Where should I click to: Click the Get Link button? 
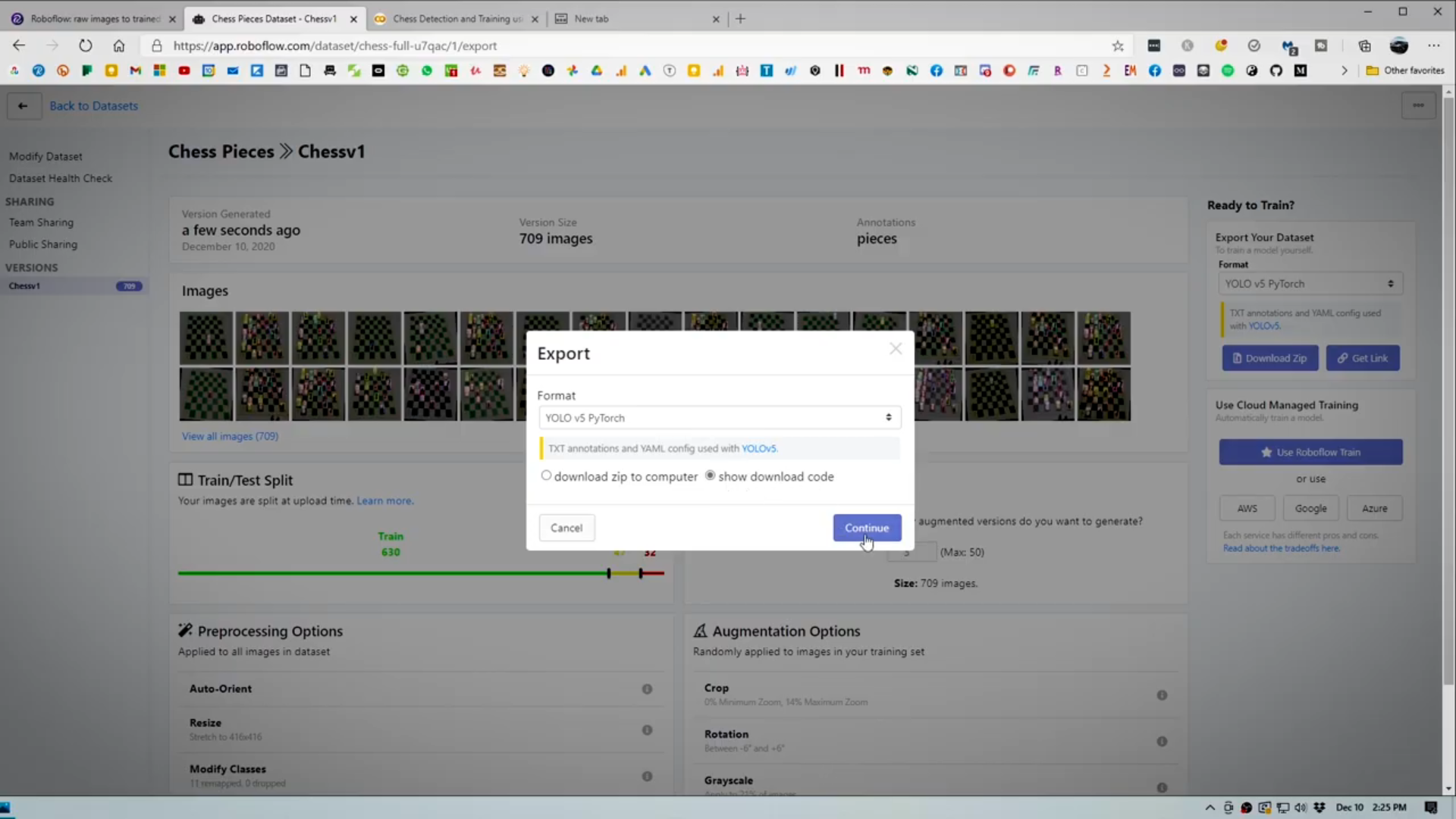click(x=1363, y=358)
